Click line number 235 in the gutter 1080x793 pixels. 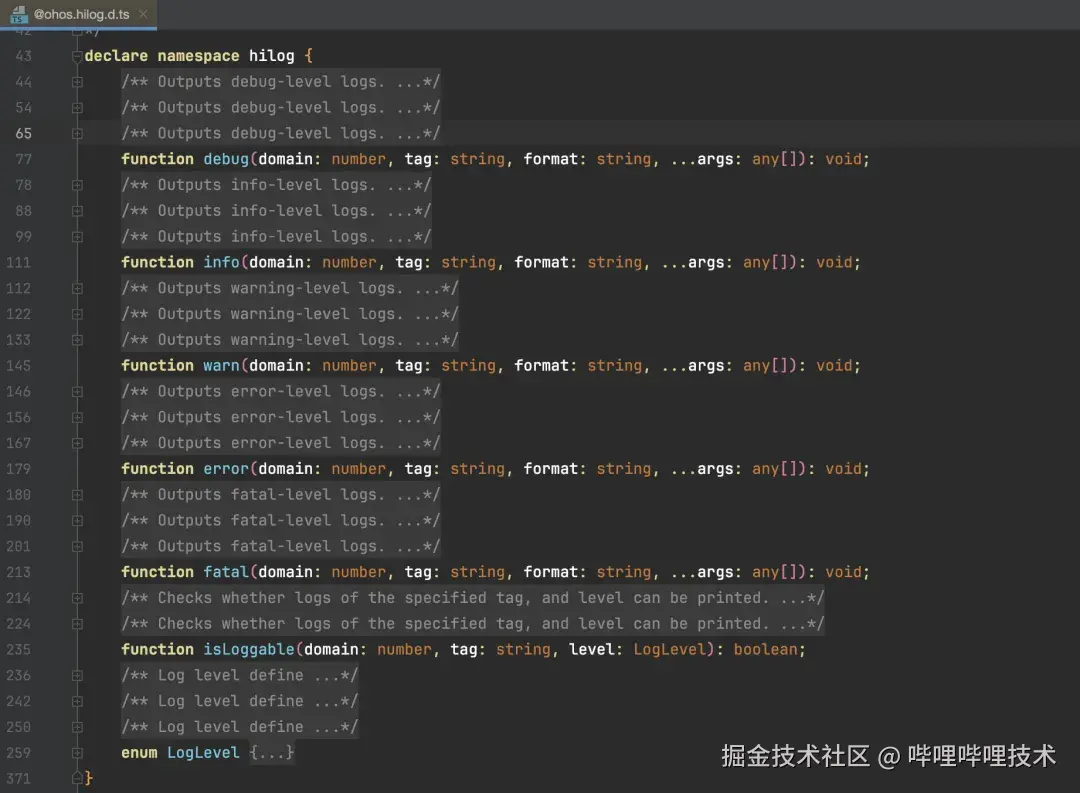click(19, 650)
